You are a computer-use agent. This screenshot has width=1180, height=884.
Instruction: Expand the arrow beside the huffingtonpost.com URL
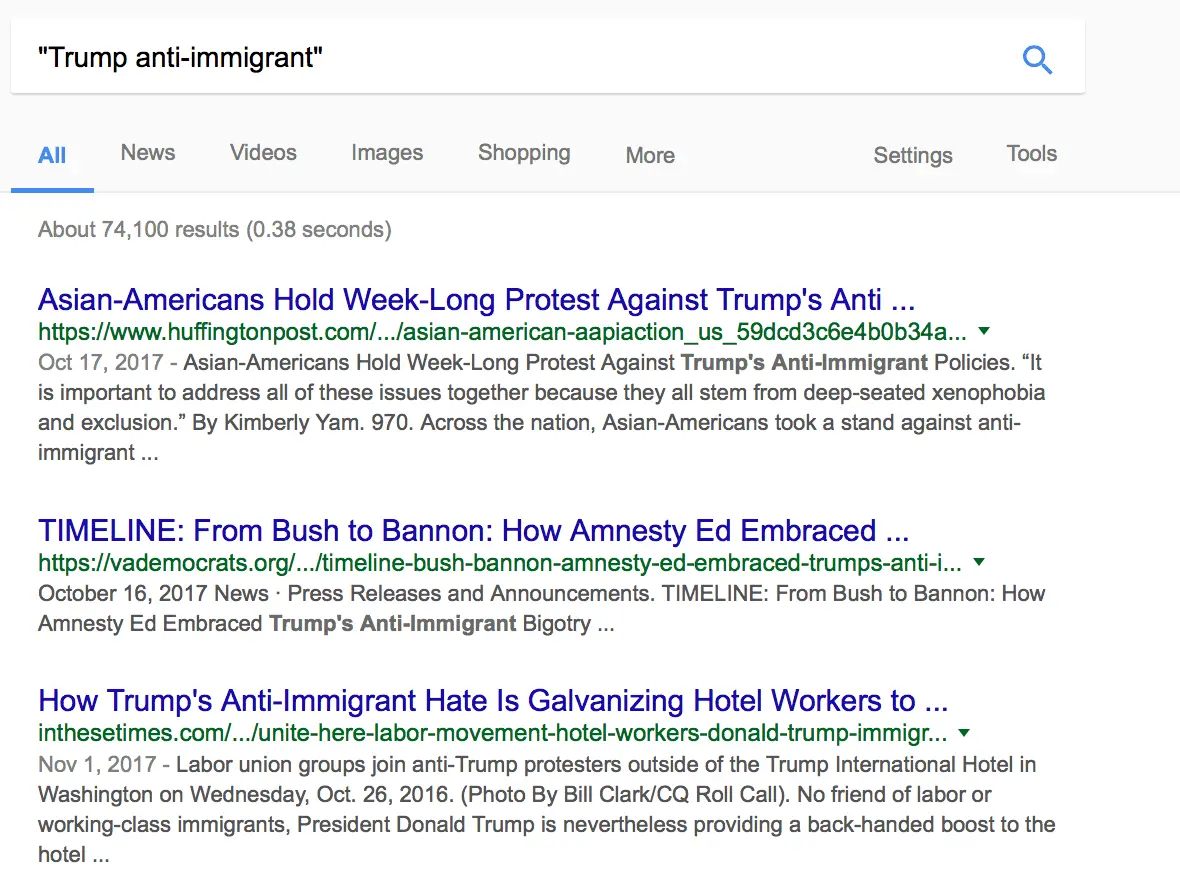tap(984, 331)
